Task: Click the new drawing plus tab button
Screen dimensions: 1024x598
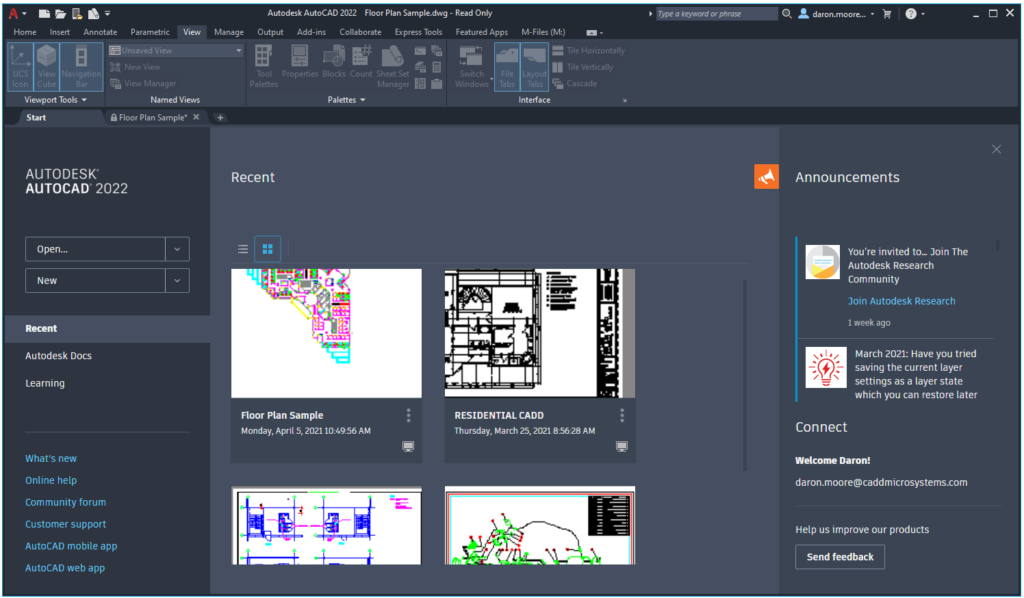Action: point(220,118)
